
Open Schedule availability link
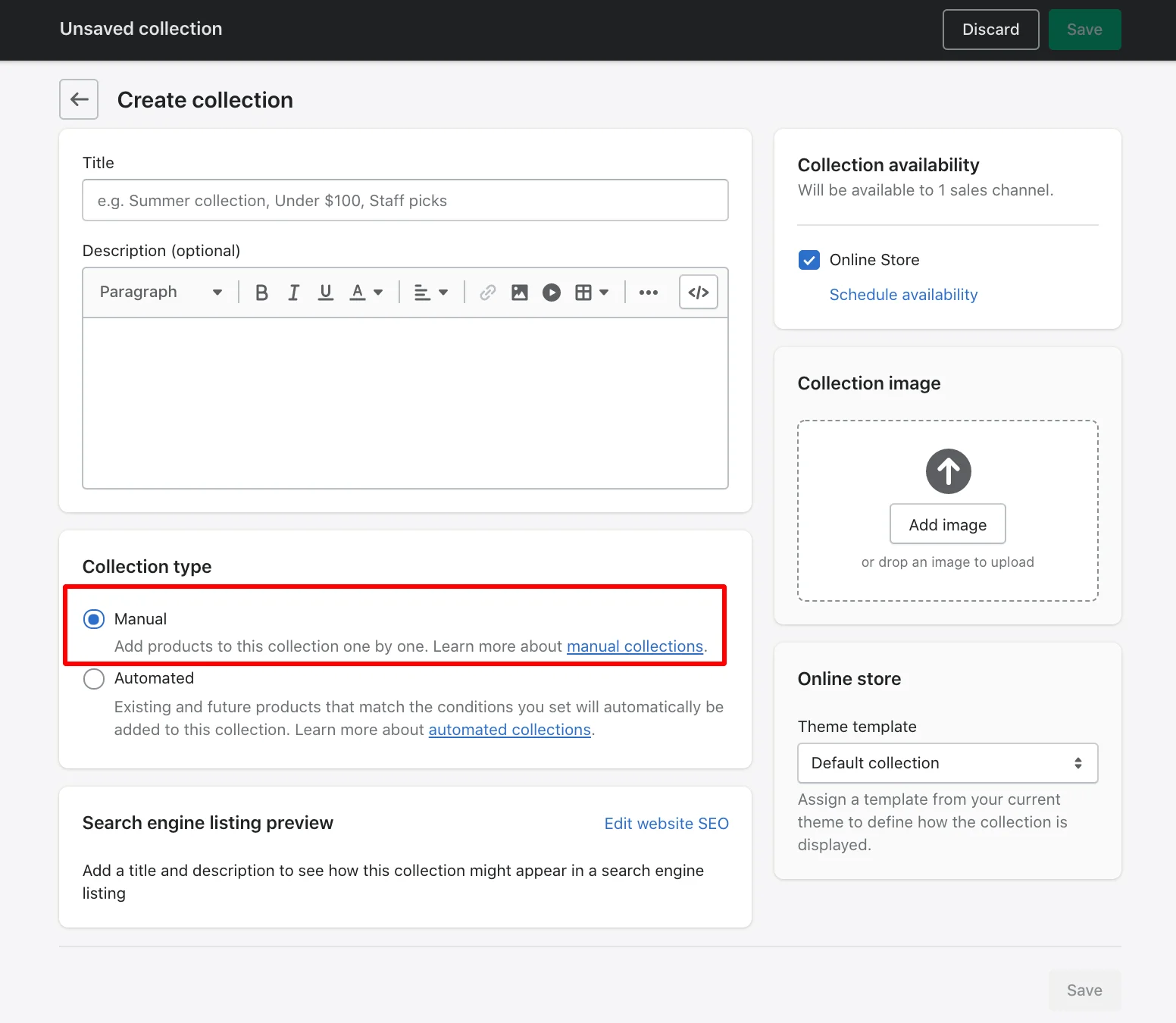pos(903,295)
